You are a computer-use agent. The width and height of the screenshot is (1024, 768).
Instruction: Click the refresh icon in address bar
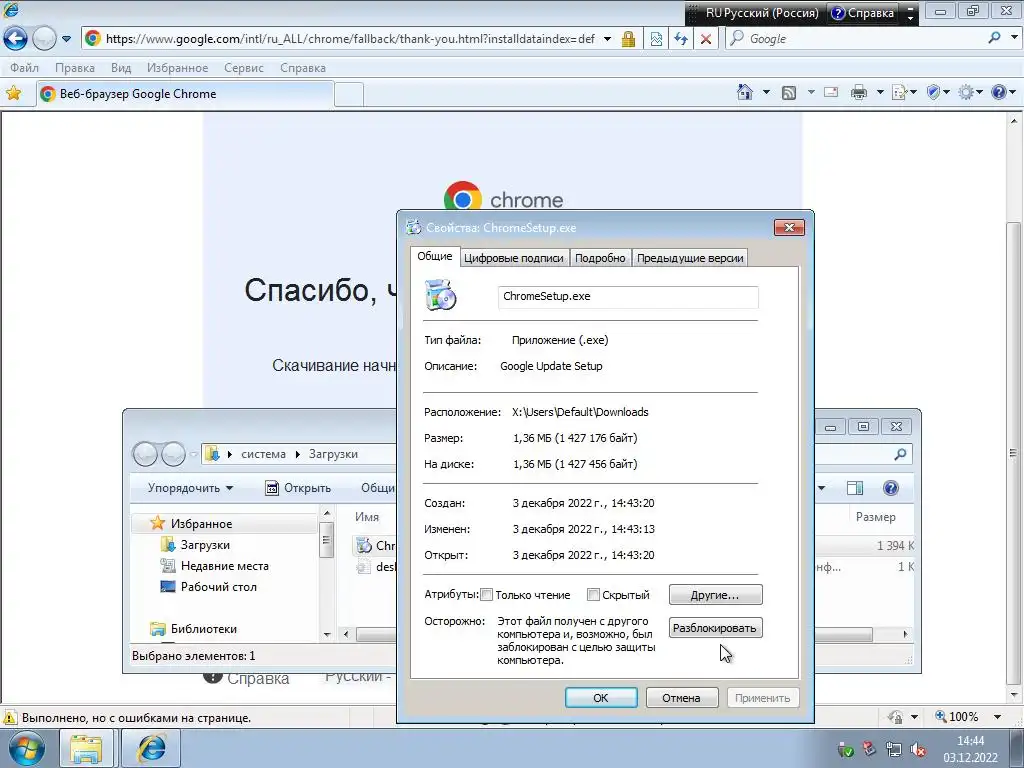(x=681, y=39)
